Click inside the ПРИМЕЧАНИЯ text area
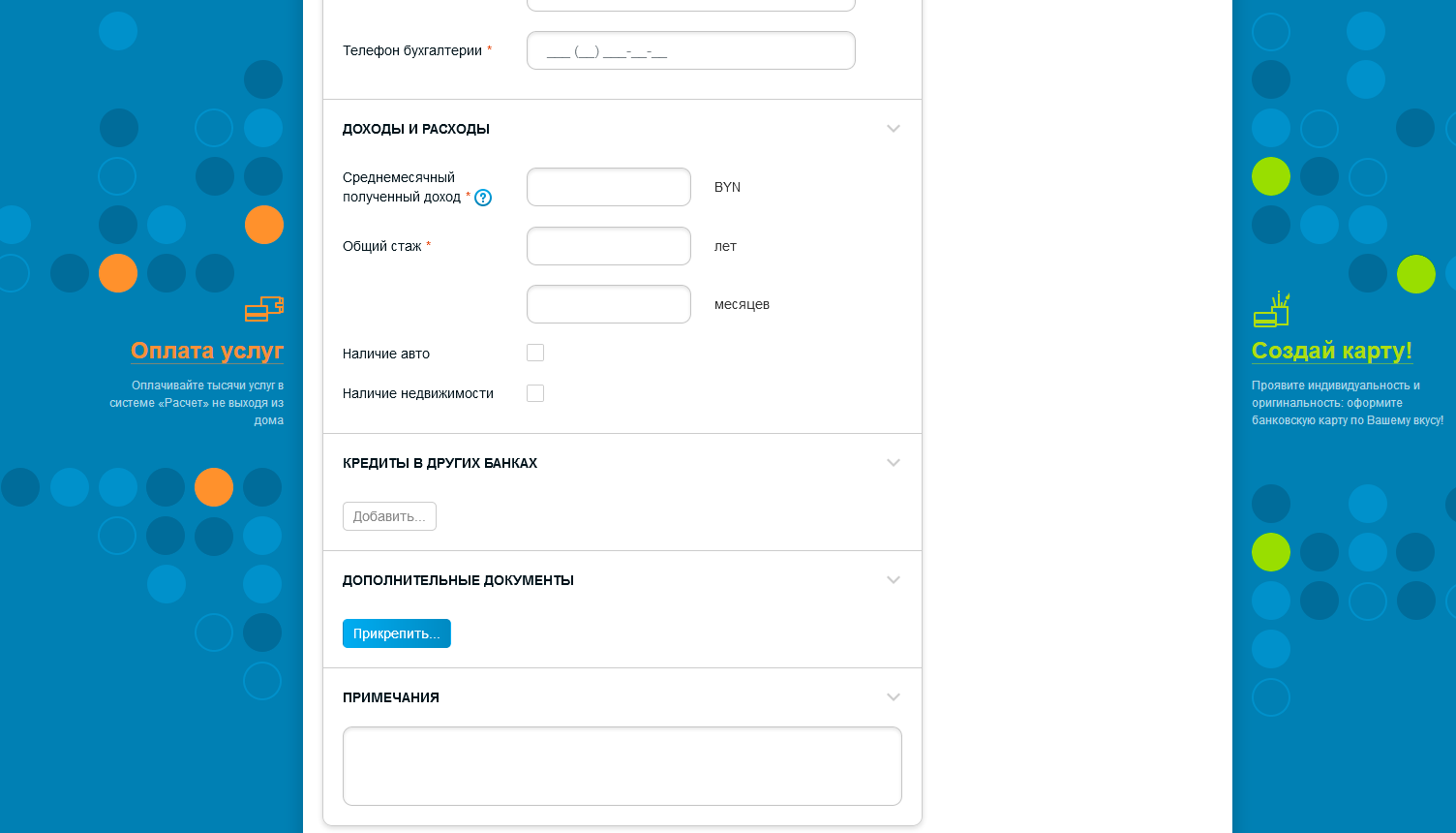The height and width of the screenshot is (833, 1456). [622, 766]
